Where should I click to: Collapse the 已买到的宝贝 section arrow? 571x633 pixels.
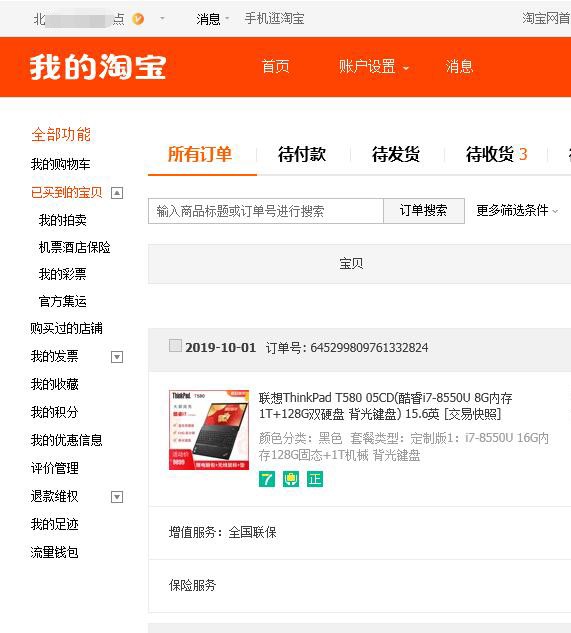pos(117,193)
